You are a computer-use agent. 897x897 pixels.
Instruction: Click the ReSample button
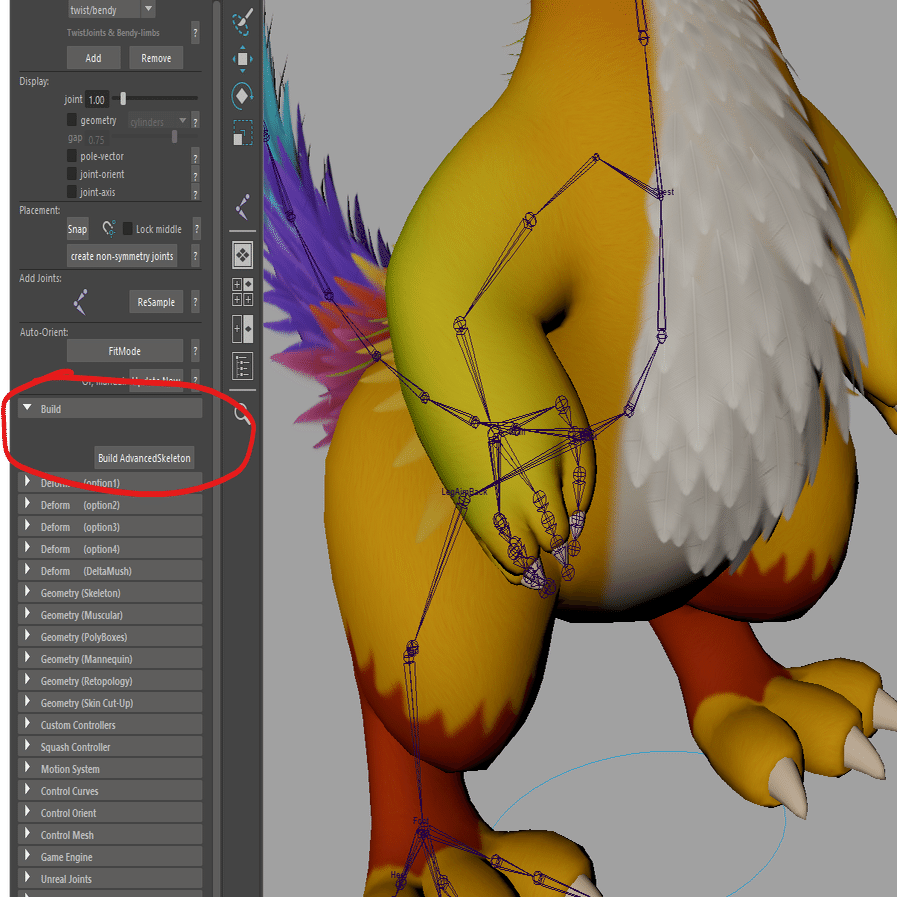(x=156, y=301)
